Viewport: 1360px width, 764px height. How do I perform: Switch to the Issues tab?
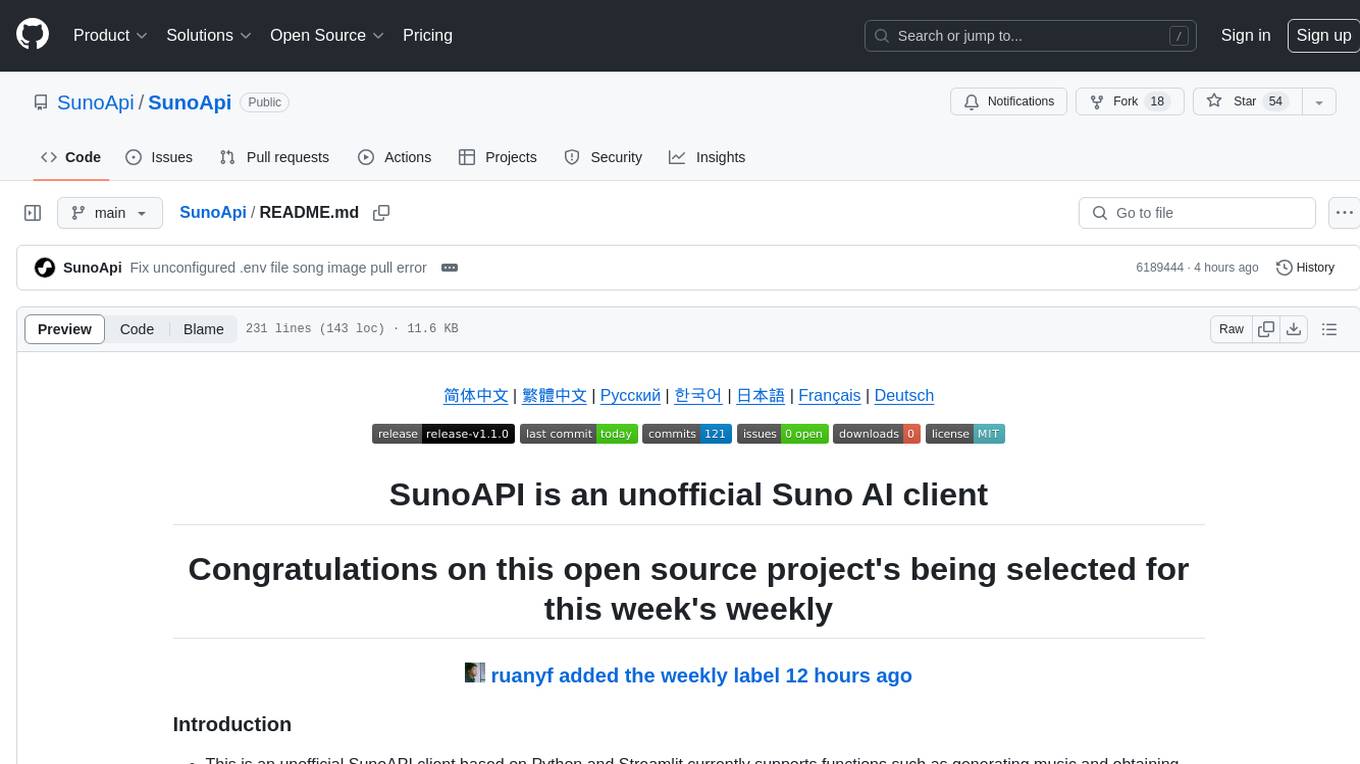coord(159,157)
